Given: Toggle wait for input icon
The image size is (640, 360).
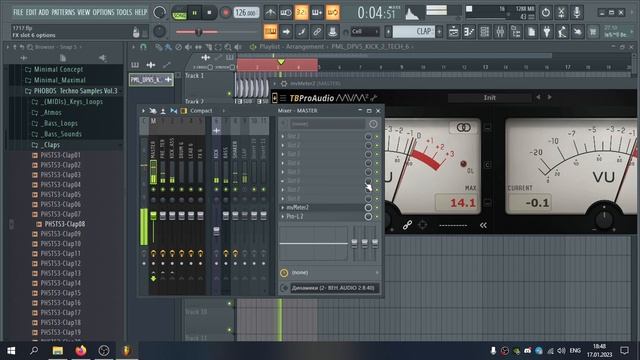Looking at the screenshot, I should click(x=286, y=13).
